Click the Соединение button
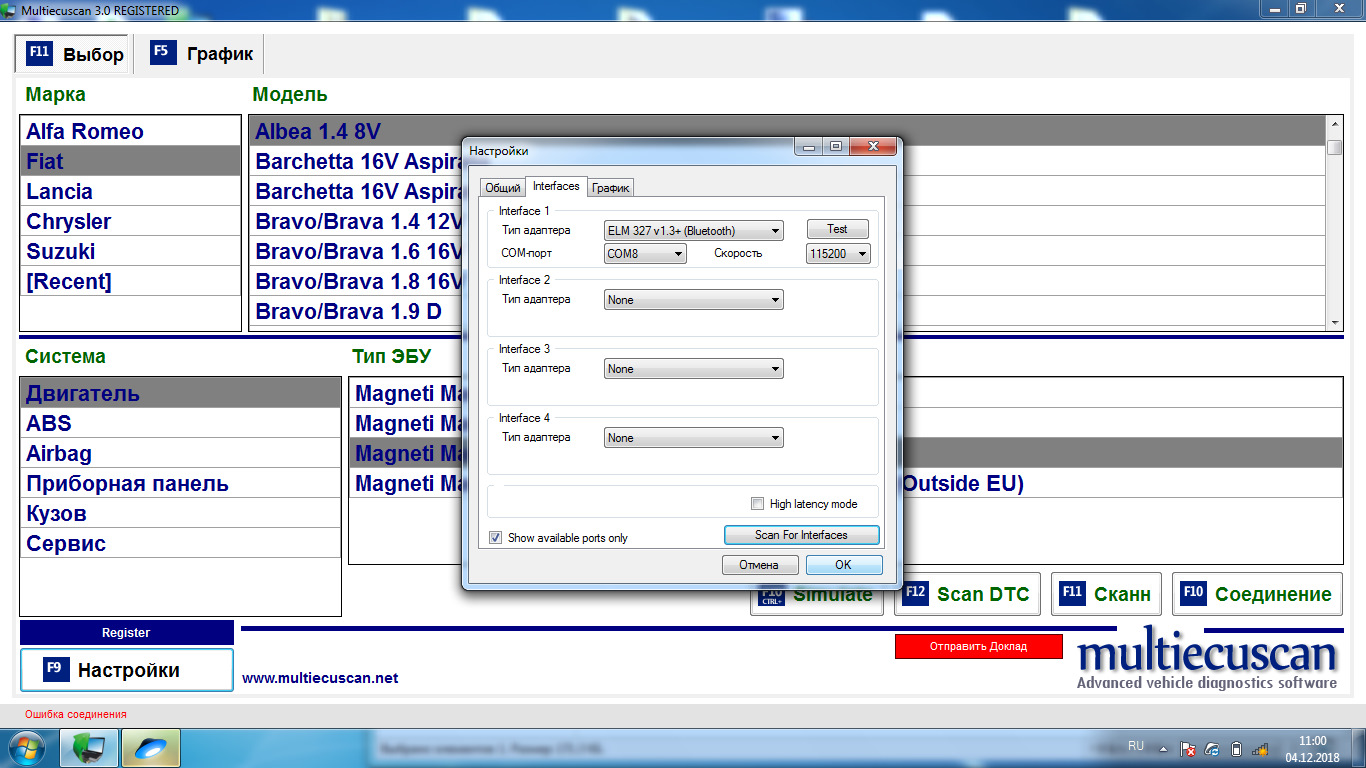This screenshot has height=768, width=1366. (x=1258, y=594)
